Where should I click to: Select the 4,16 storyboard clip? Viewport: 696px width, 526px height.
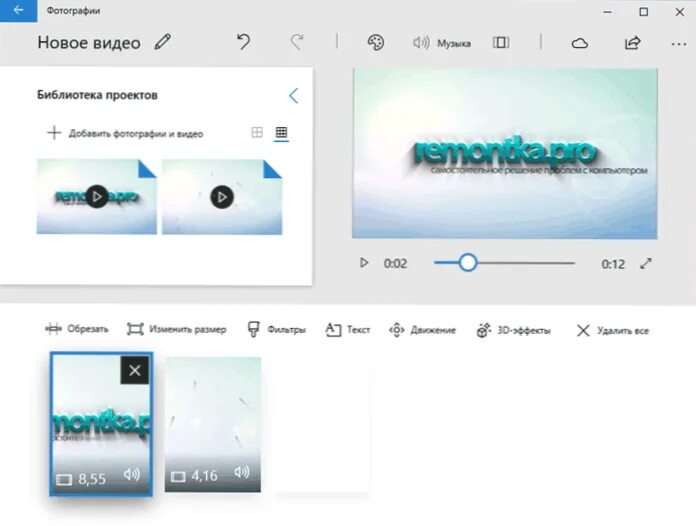(x=213, y=424)
